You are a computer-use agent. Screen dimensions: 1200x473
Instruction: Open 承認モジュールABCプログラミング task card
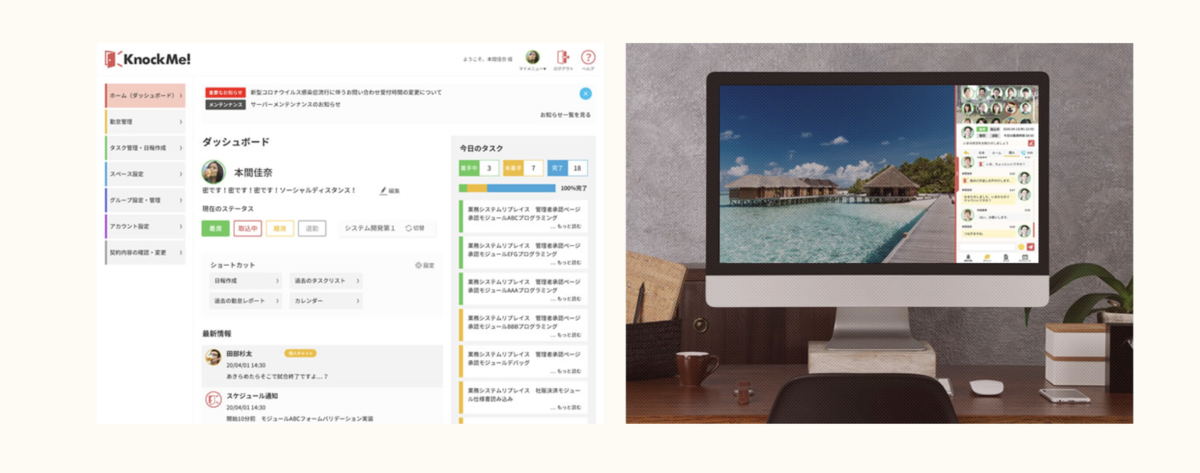(523, 217)
